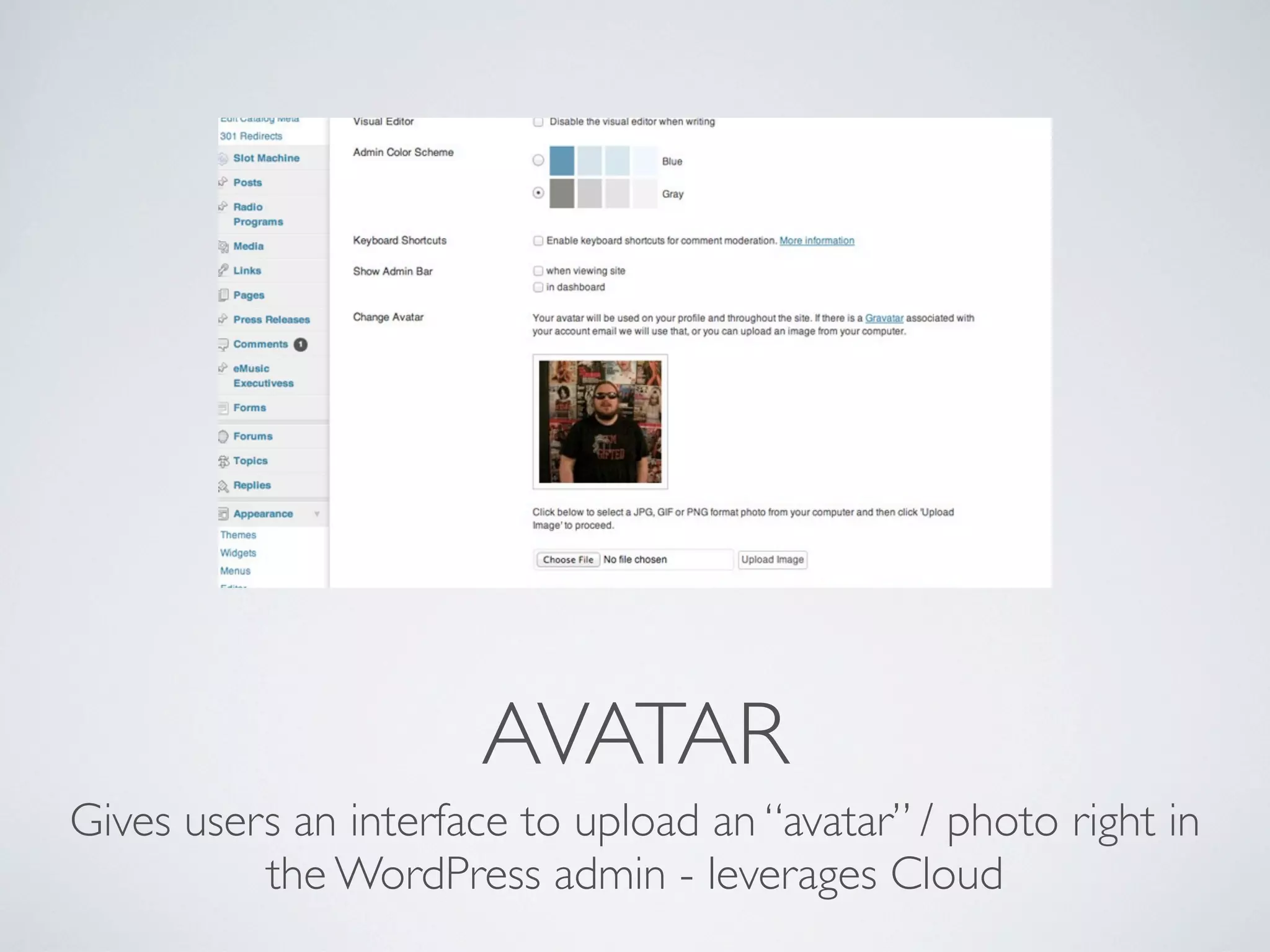Click the Forums icon in sidebar

[x=223, y=437]
